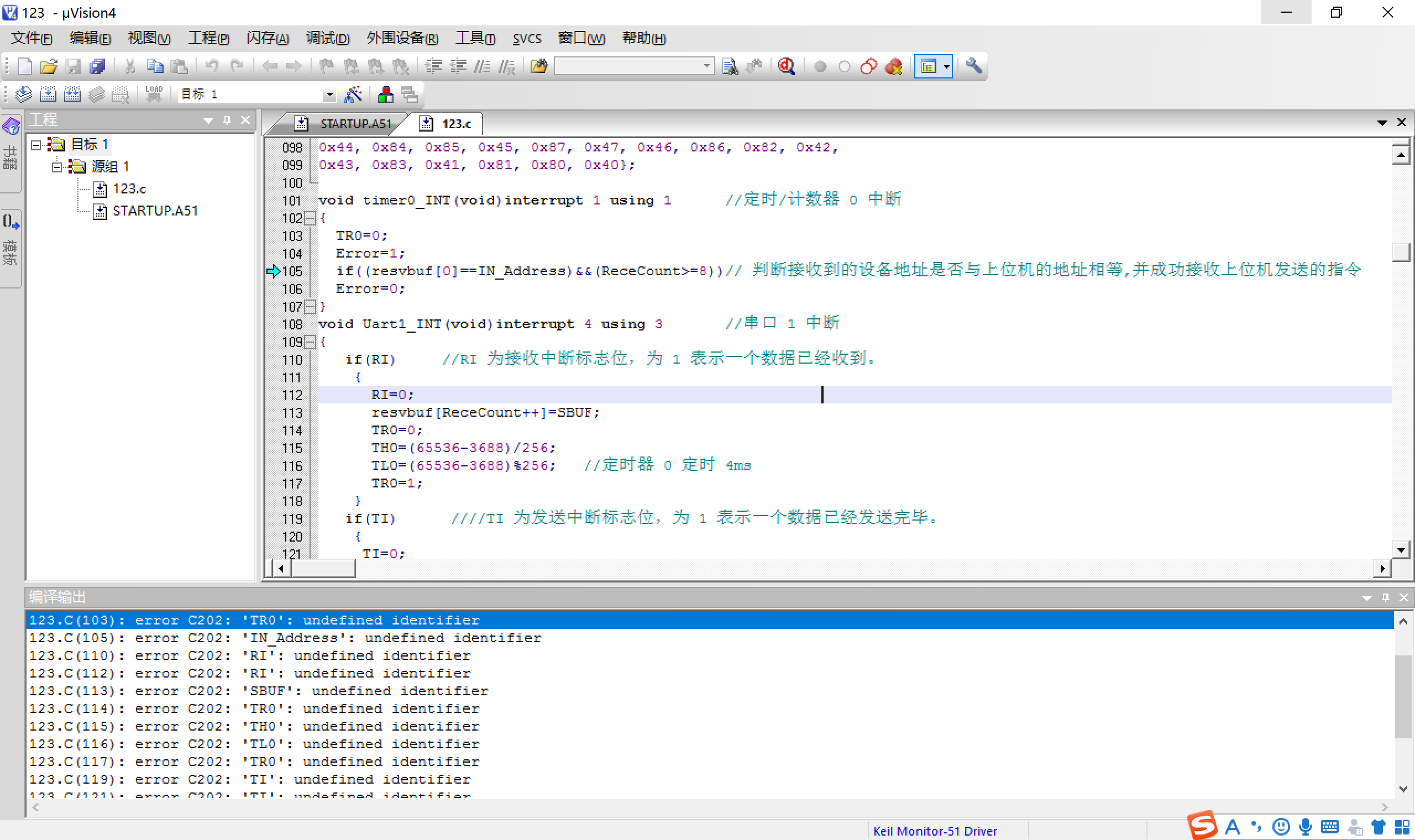Viewport: 1415px width, 840px height.
Task: Rebuild all target files icon
Action: (72, 94)
